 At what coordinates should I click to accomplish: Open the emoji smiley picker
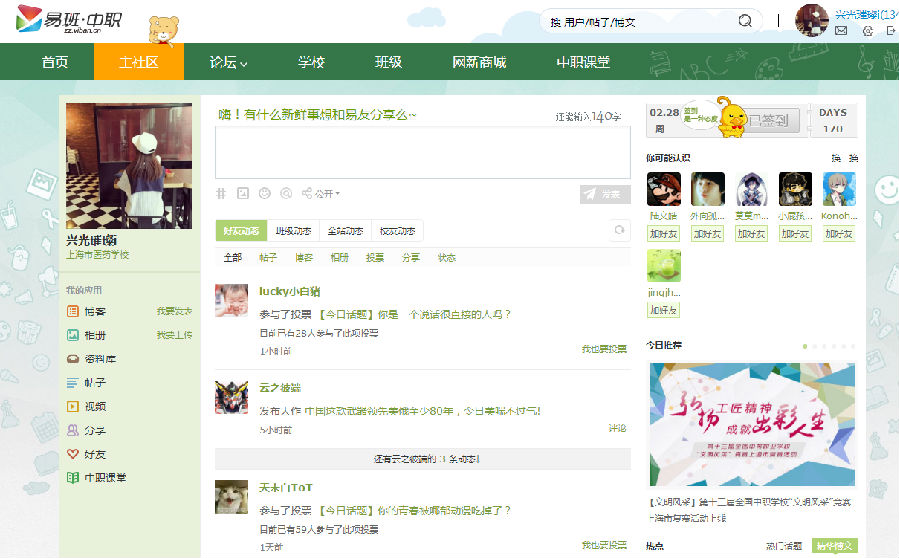coord(264,193)
